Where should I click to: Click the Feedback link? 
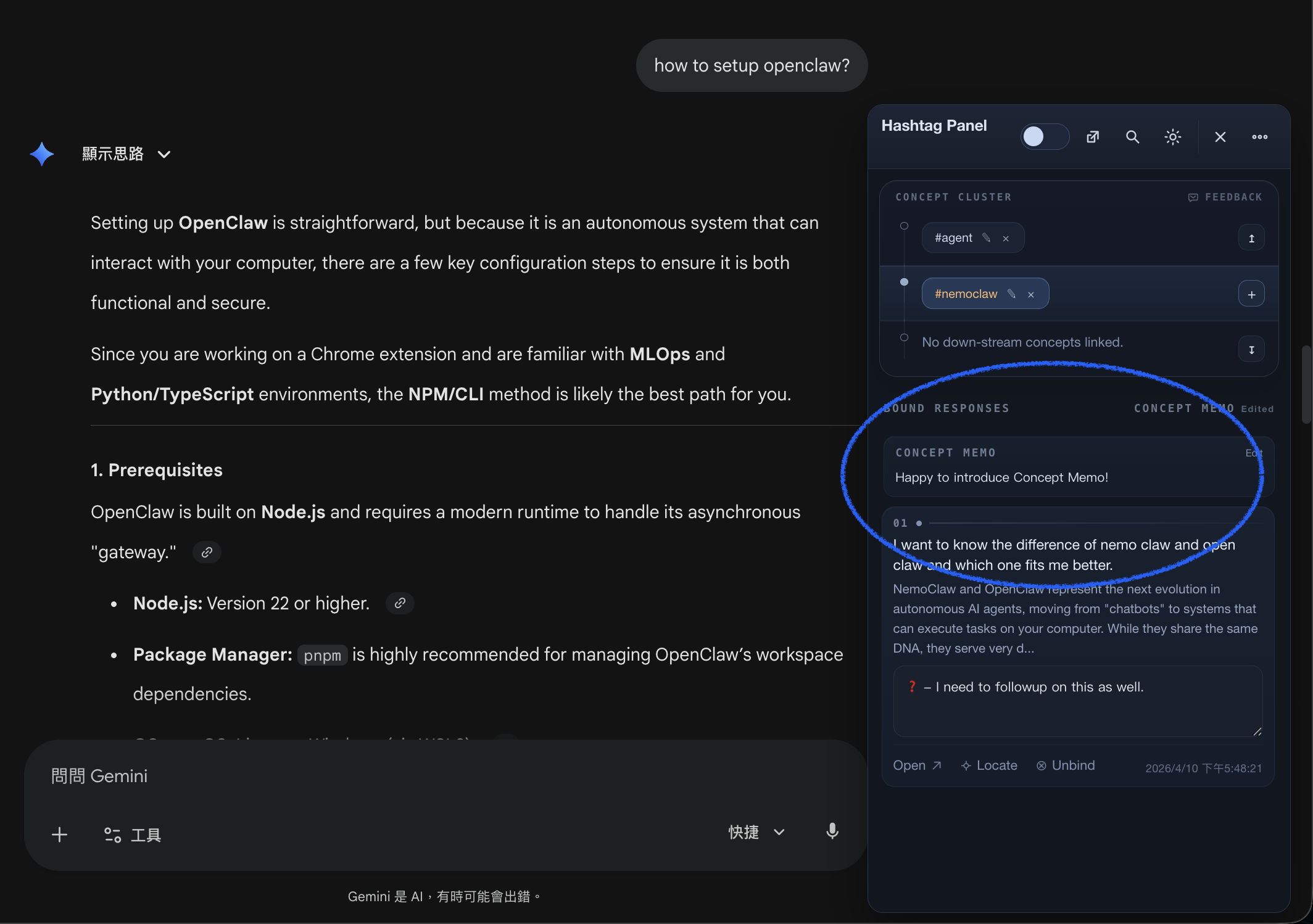(x=1225, y=197)
